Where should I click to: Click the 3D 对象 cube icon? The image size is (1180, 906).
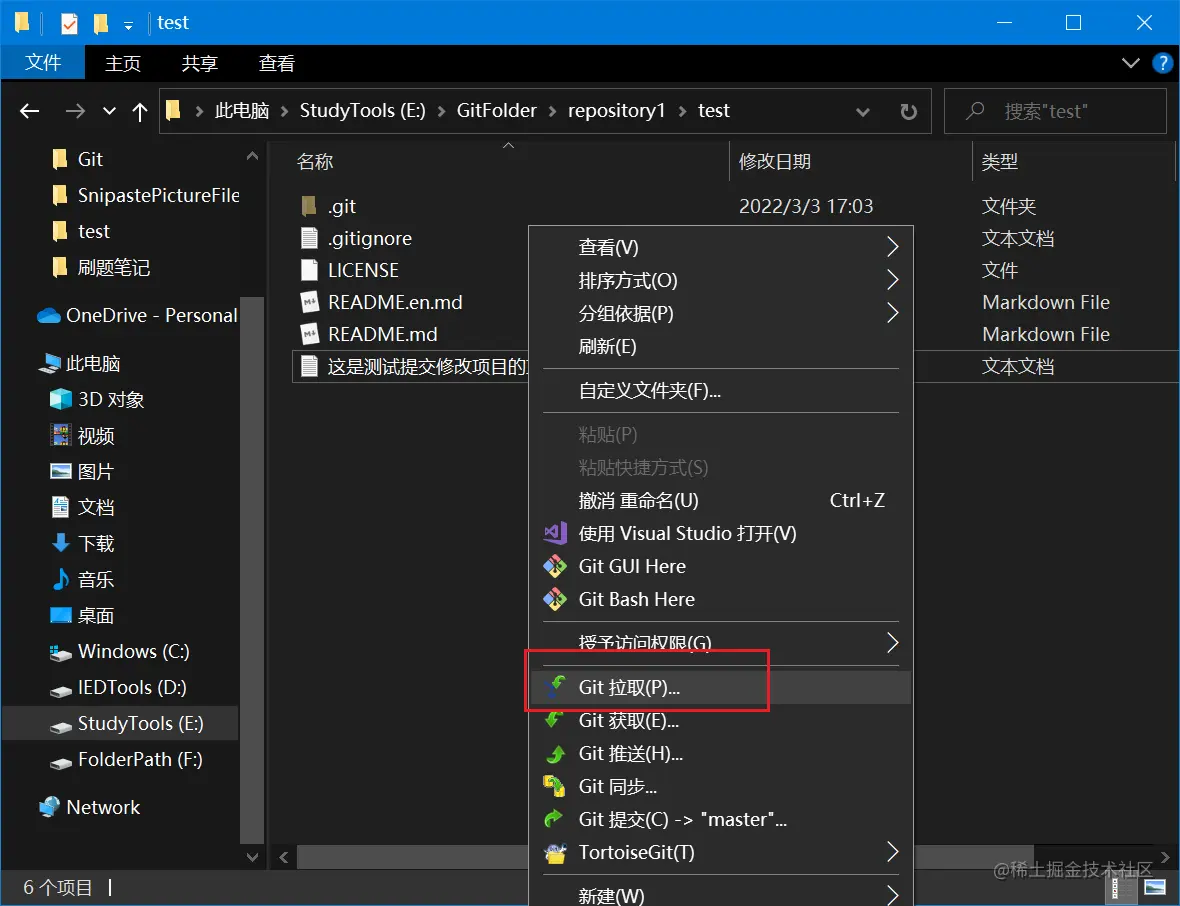pyautogui.click(x=60, y=399)
